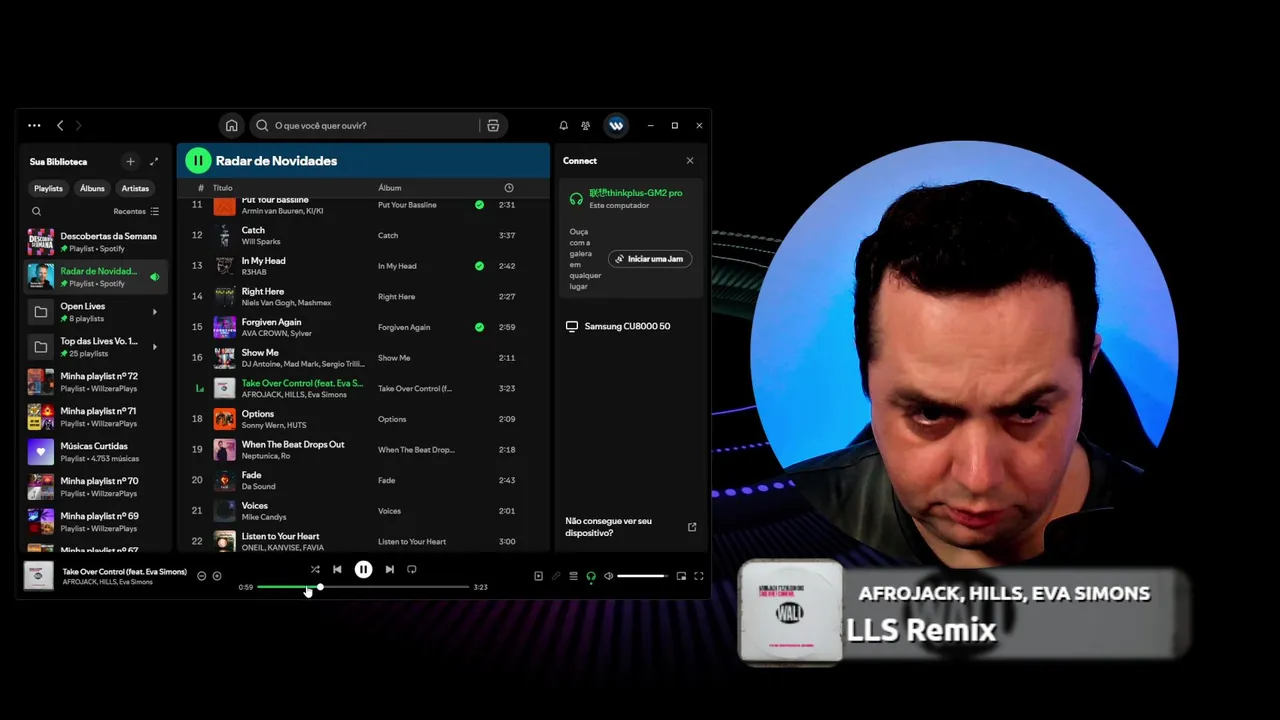Expand Sua Biblioteca with the arrows icon
Viewport: 1280px width, 720px height.
click(154, 161)
